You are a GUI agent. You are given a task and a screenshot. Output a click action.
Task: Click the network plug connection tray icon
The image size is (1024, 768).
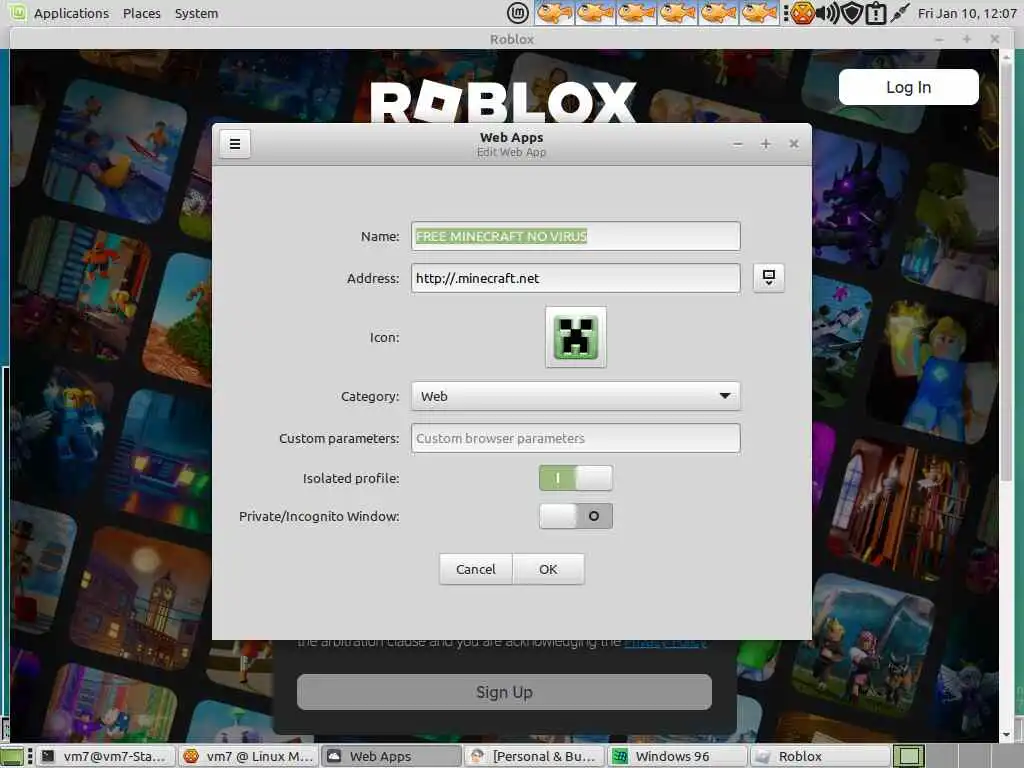click(899, 13)
